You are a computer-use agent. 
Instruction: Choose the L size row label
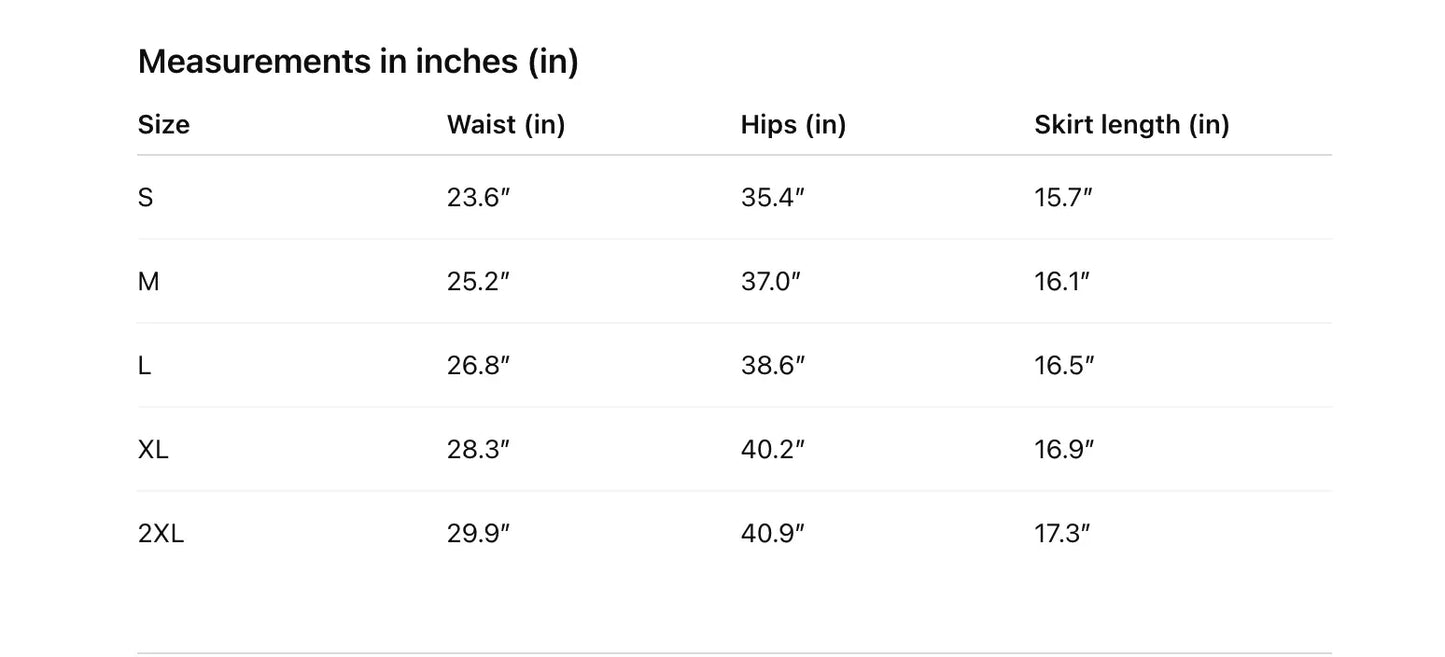tap(144, 366)
